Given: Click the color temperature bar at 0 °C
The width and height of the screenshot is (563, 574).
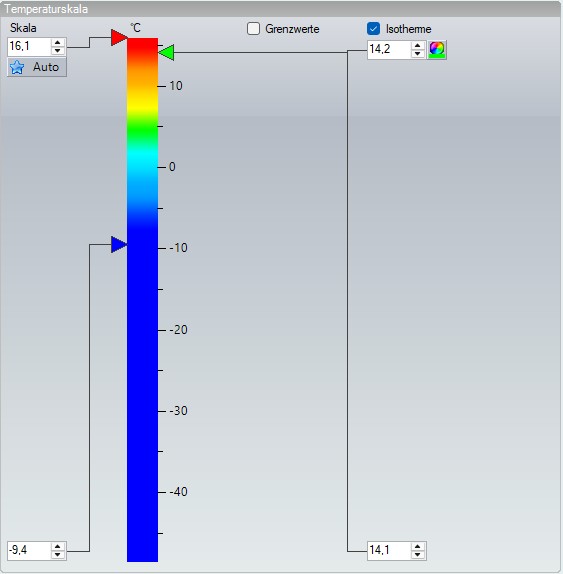Looking at the screenshot, I should [x=142, y=167].
